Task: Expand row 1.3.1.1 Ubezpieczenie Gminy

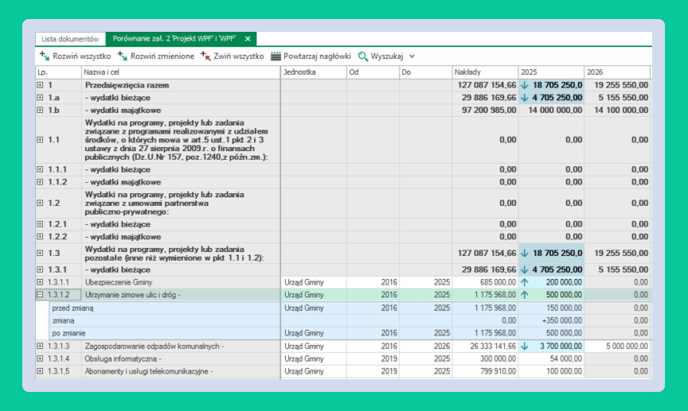Action: (40, 282)
